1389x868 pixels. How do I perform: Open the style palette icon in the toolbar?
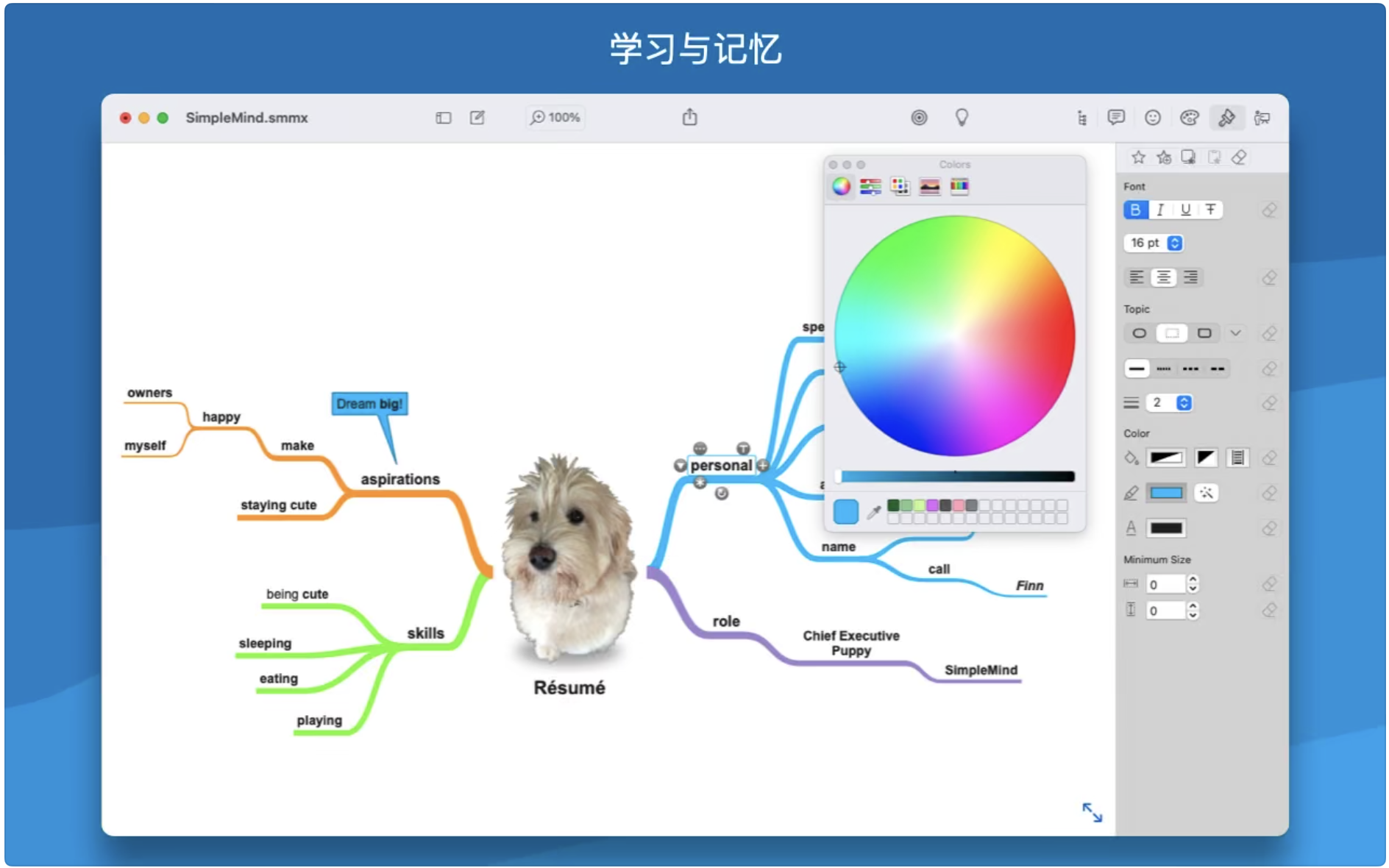point(1190,117)
